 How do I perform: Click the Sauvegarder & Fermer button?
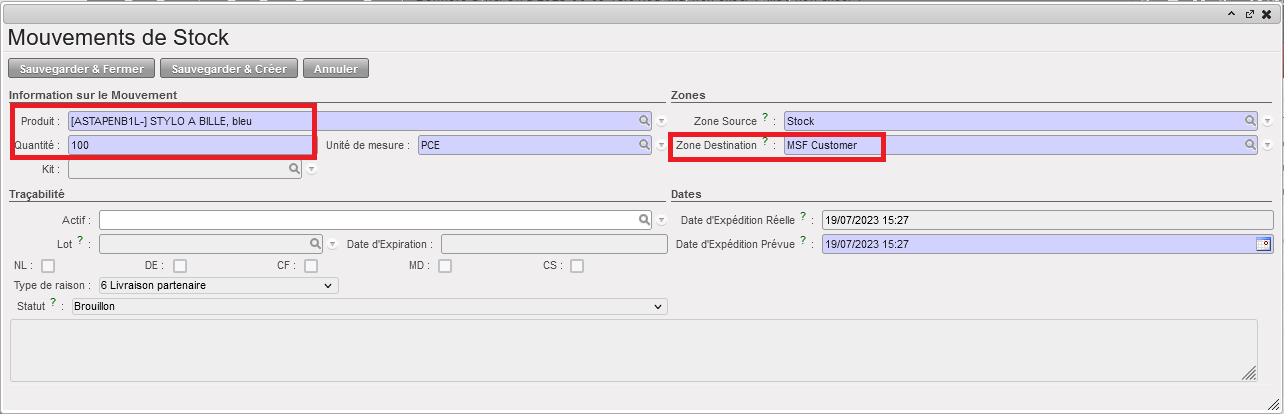[82, 69]
